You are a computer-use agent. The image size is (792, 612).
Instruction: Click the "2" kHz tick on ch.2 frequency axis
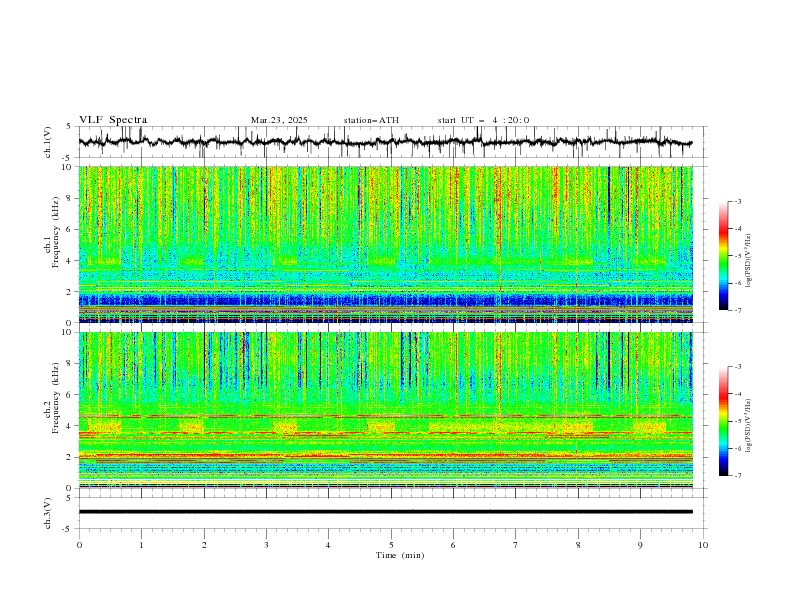[x=71, y=457]
